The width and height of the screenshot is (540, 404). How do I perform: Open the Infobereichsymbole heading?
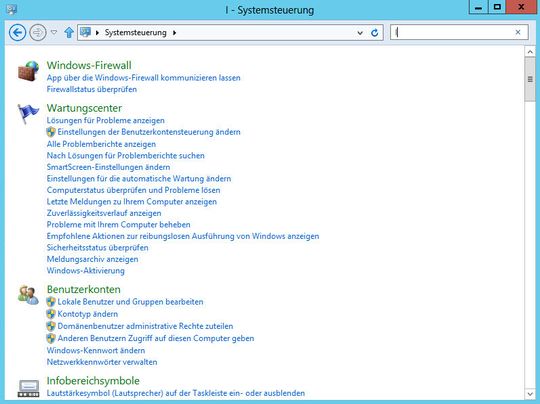point(93,381)
